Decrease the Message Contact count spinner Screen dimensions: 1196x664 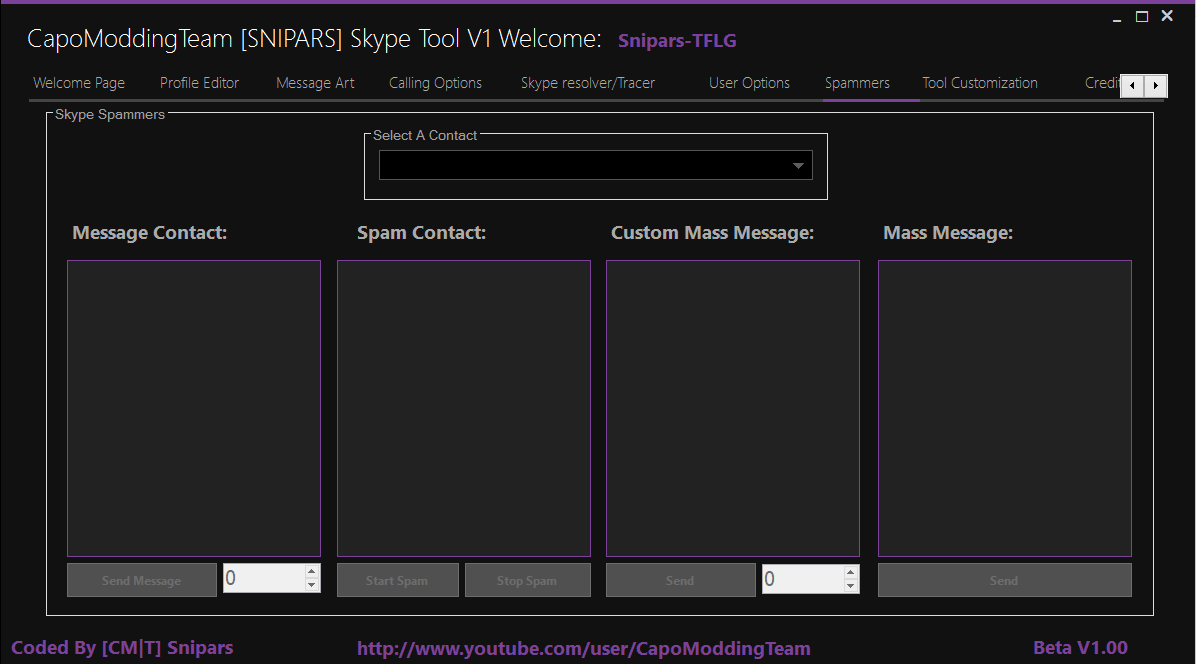[311, 585]
